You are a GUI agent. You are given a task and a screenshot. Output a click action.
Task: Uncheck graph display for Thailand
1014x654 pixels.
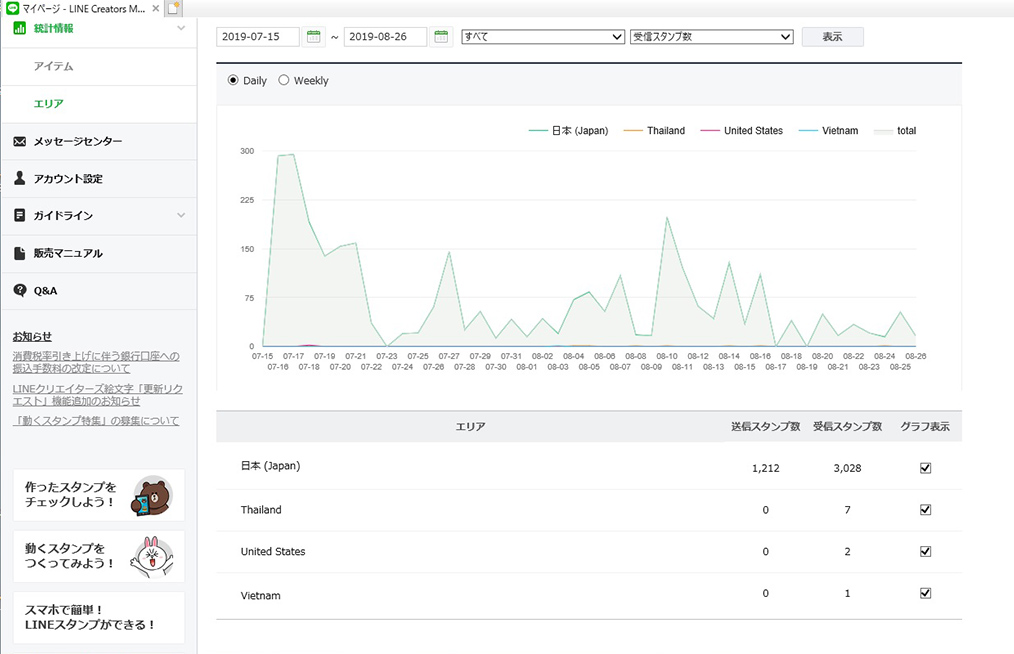pyautogui.click(x=925, y=510)
